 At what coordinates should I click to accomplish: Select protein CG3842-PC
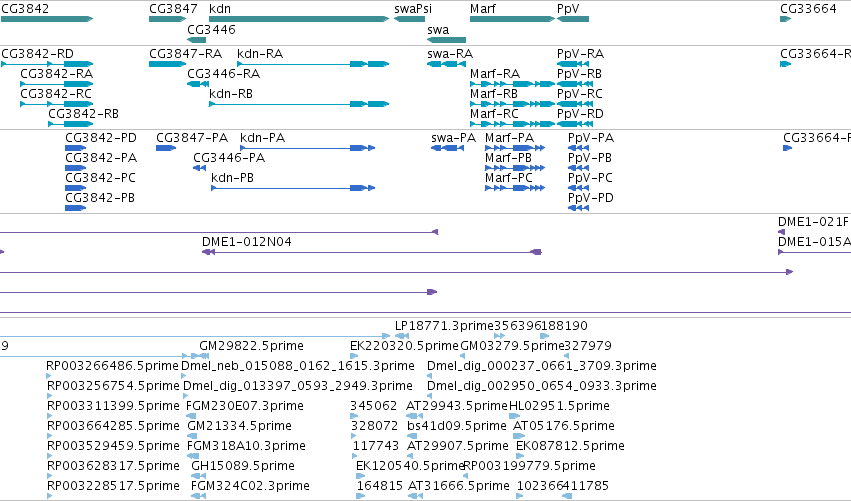tap(100, 178)
